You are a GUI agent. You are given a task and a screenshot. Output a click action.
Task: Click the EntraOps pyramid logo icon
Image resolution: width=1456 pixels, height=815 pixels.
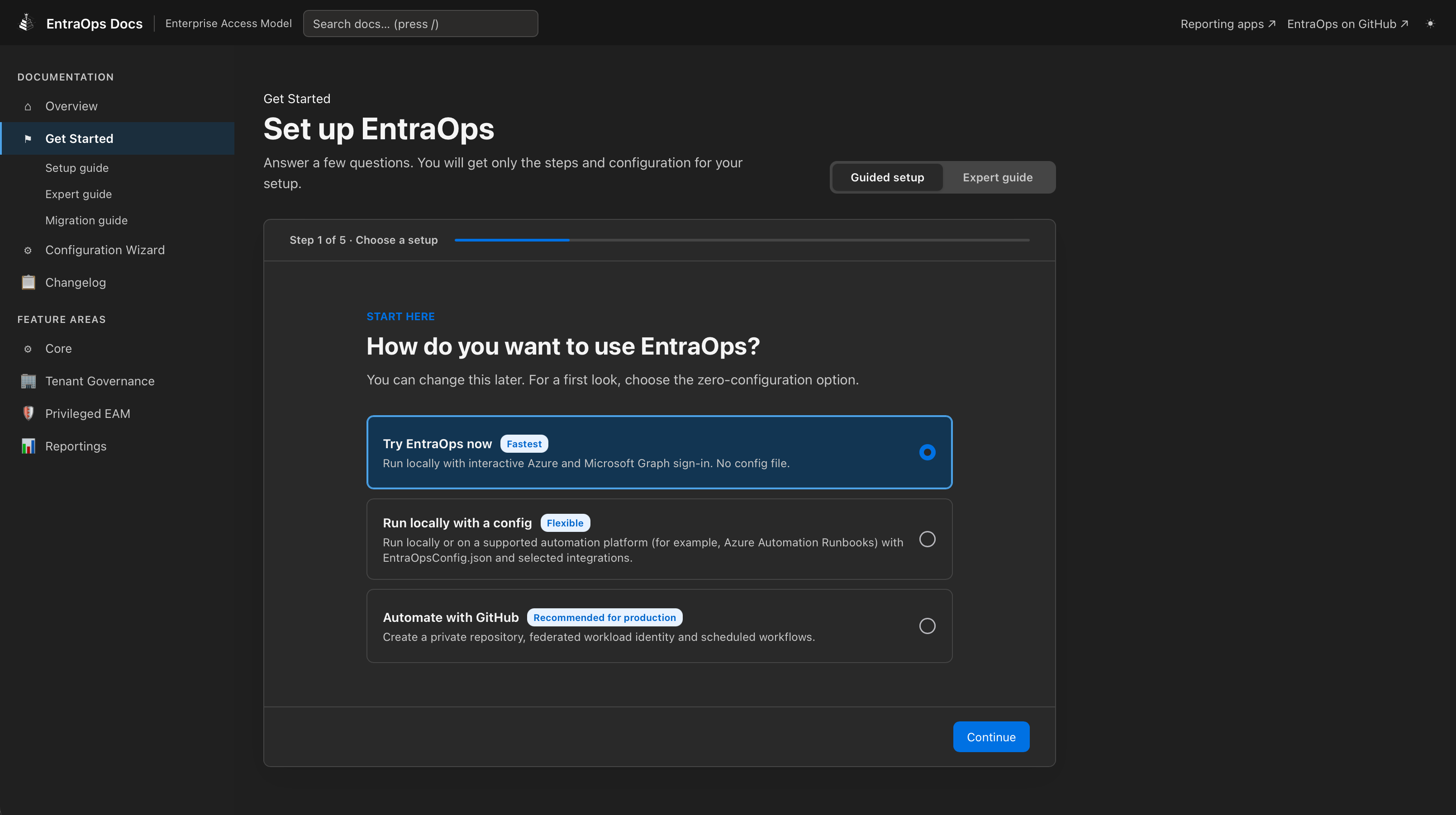(x=26, y=23)
